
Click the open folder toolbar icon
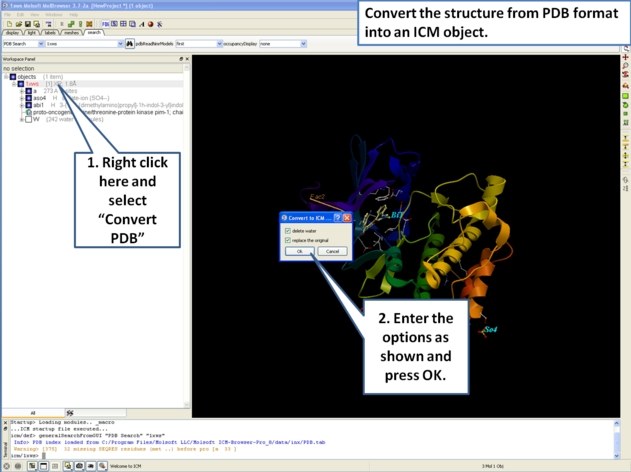16,23
